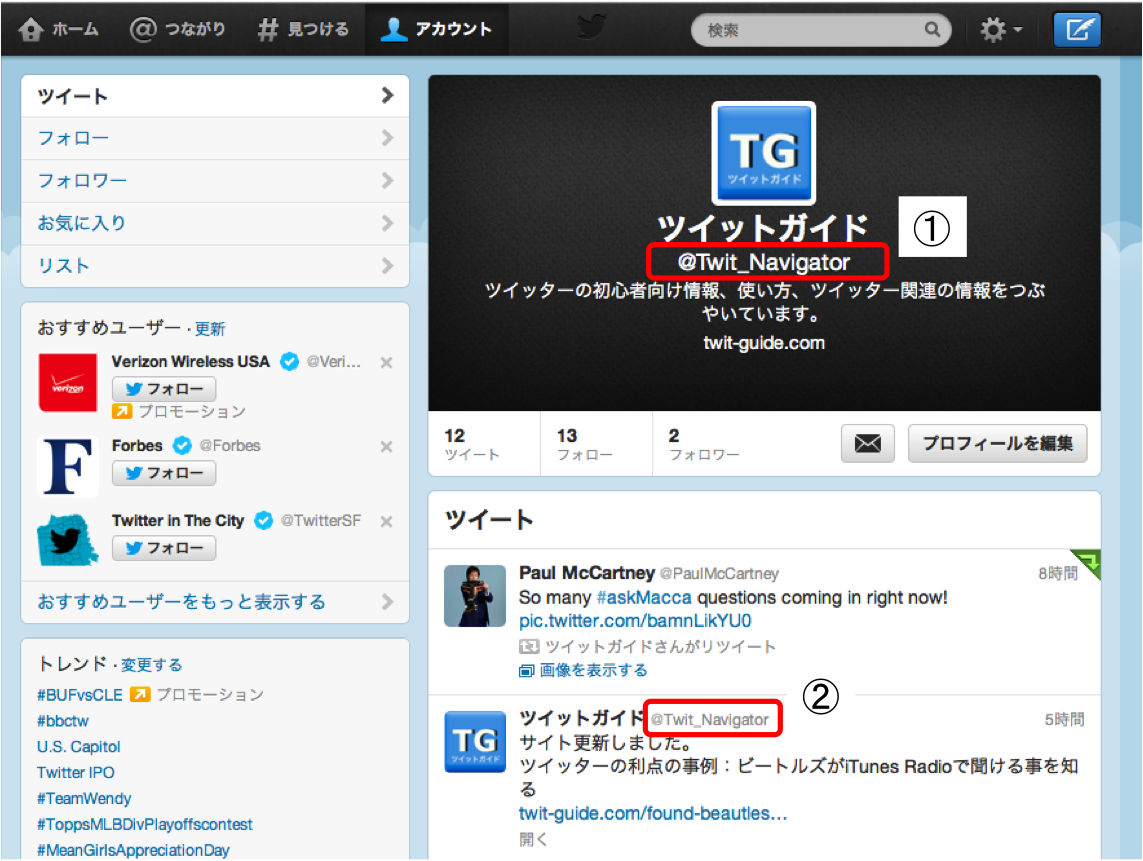
Task: Dismiss the Forbes suggestion
Action: pos(386,446)
